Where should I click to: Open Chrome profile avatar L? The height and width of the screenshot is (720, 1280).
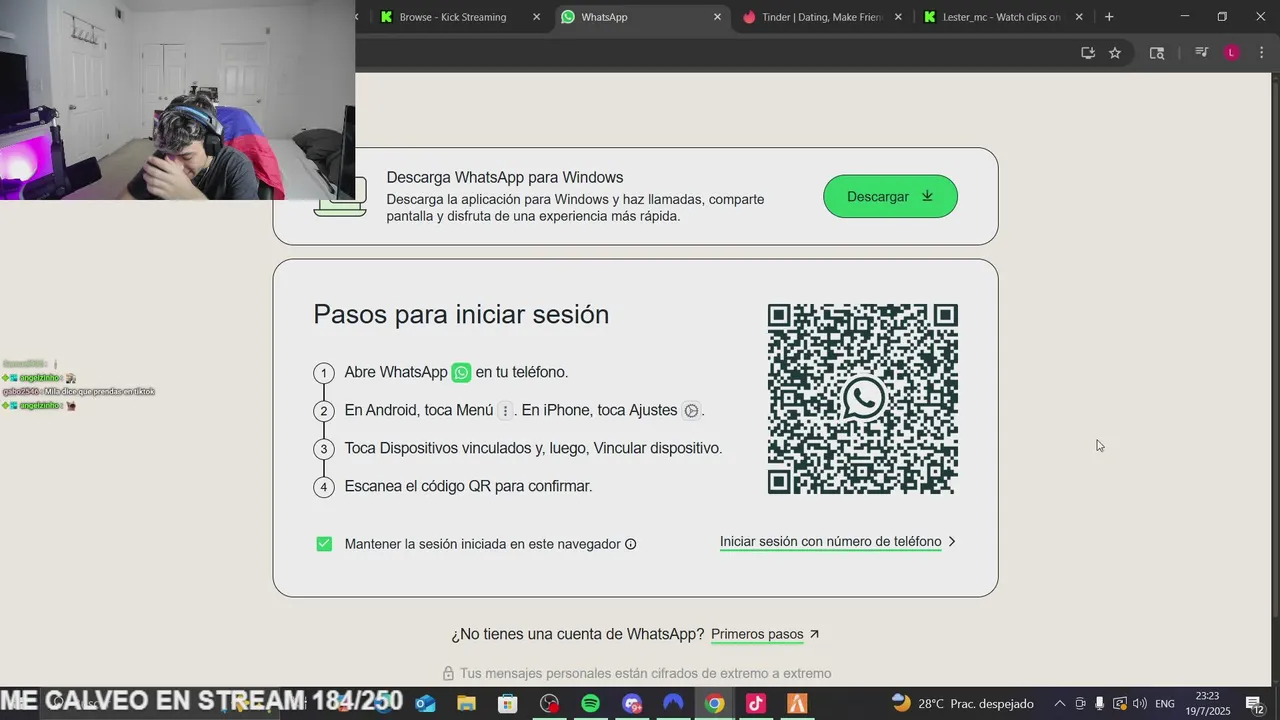1232,53
